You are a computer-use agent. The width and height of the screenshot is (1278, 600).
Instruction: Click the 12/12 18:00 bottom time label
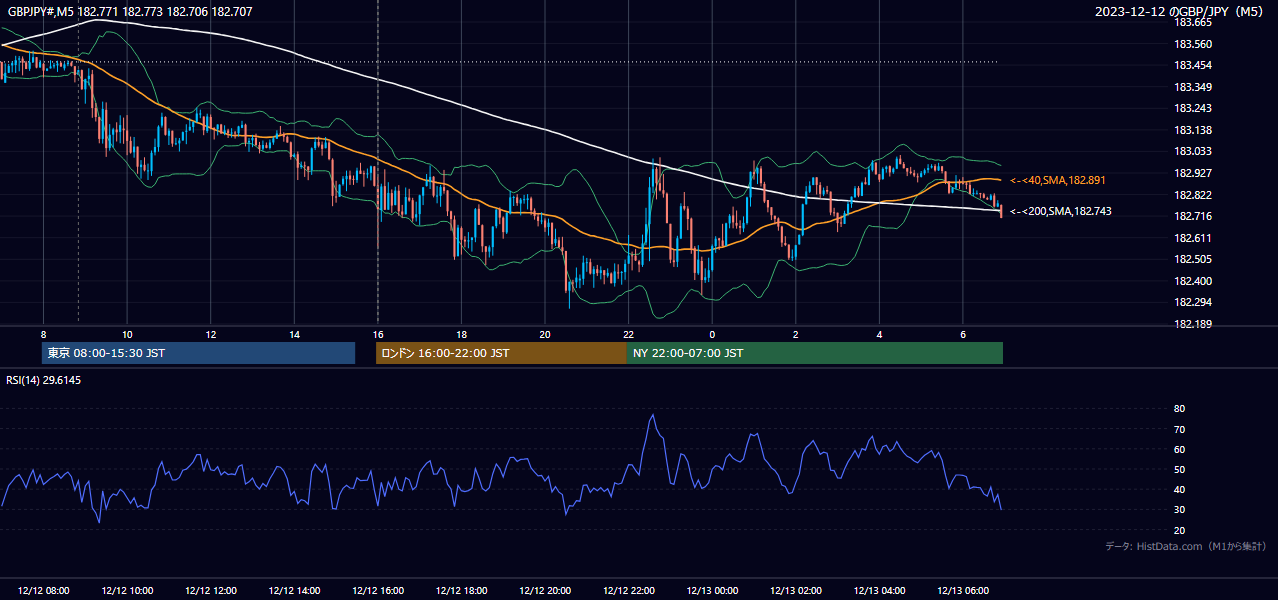click(462, 591)
